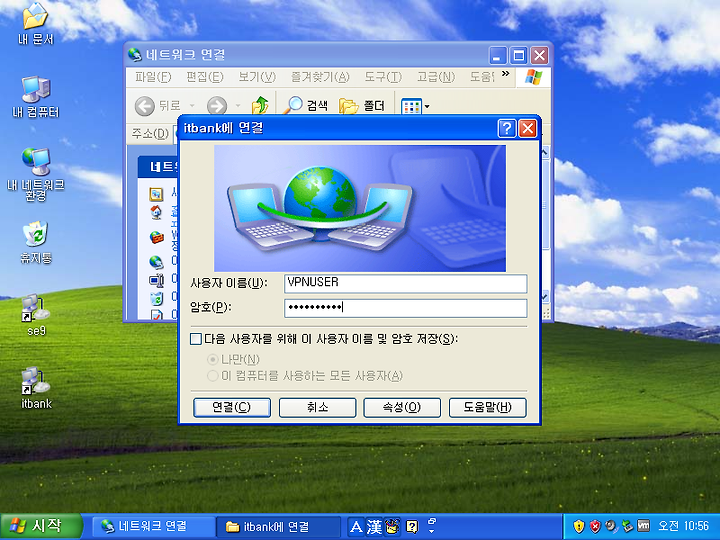Open the 파일(F) menu
This screenshot has width=720, height=540.
coord(153,77)
